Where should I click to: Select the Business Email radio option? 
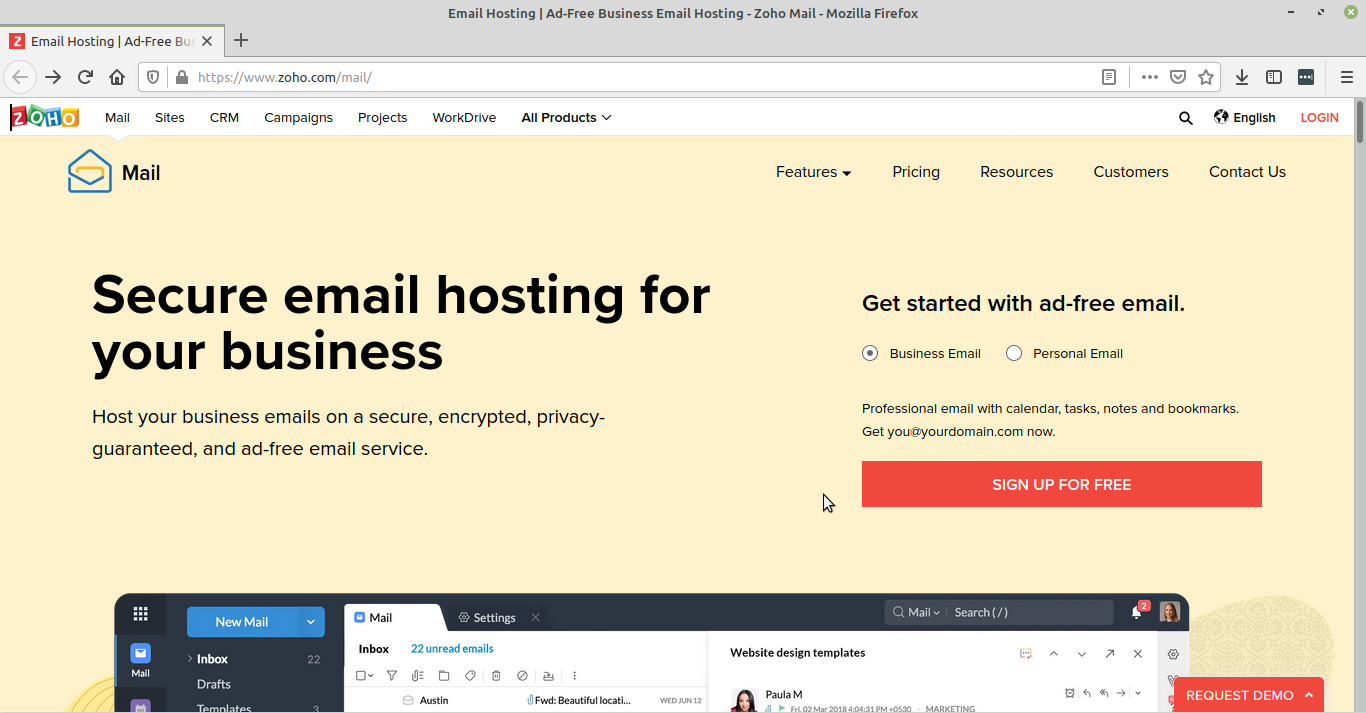point(870,353)
